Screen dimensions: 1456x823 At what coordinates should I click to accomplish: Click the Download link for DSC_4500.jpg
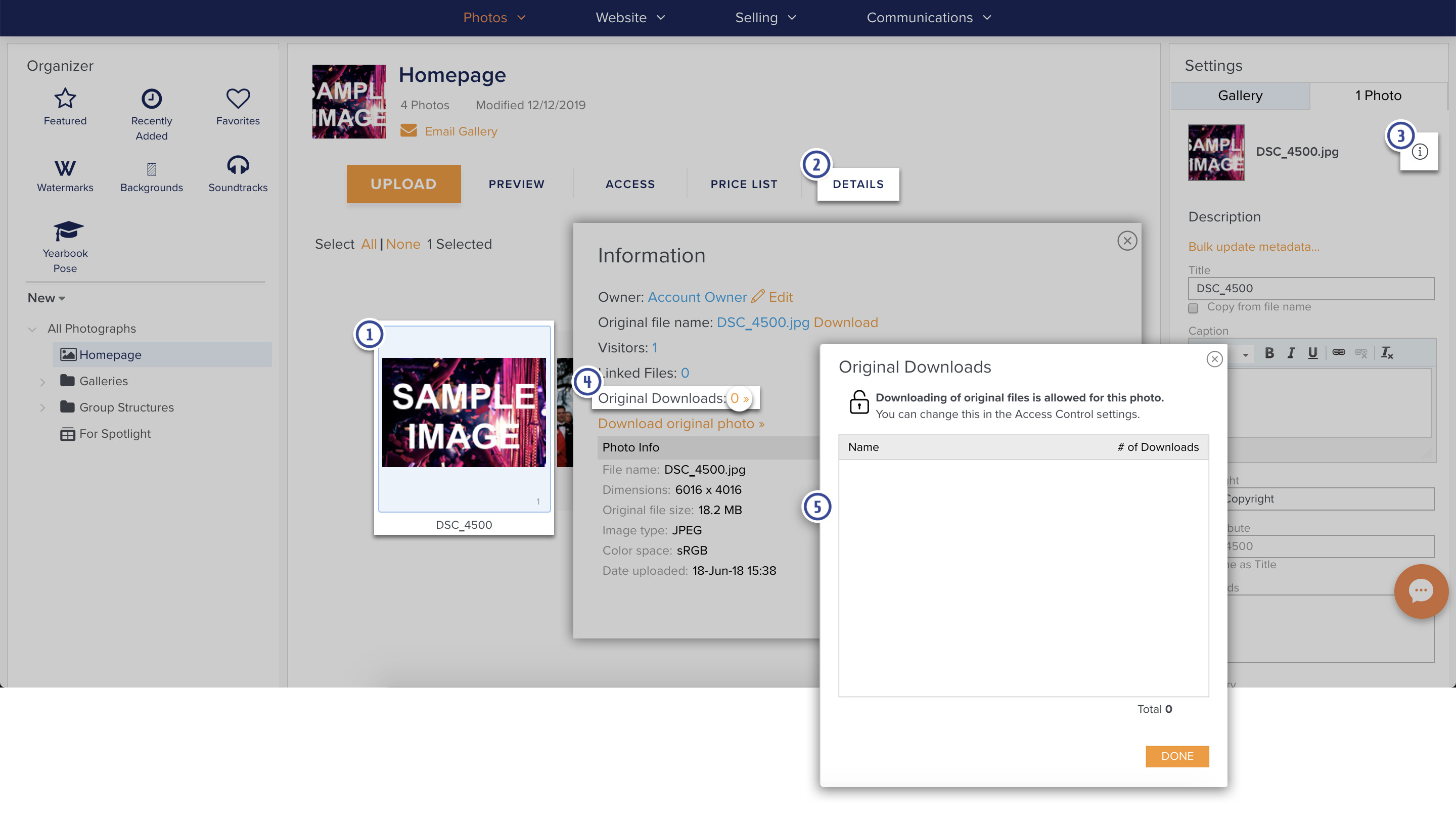coord(846,322)
